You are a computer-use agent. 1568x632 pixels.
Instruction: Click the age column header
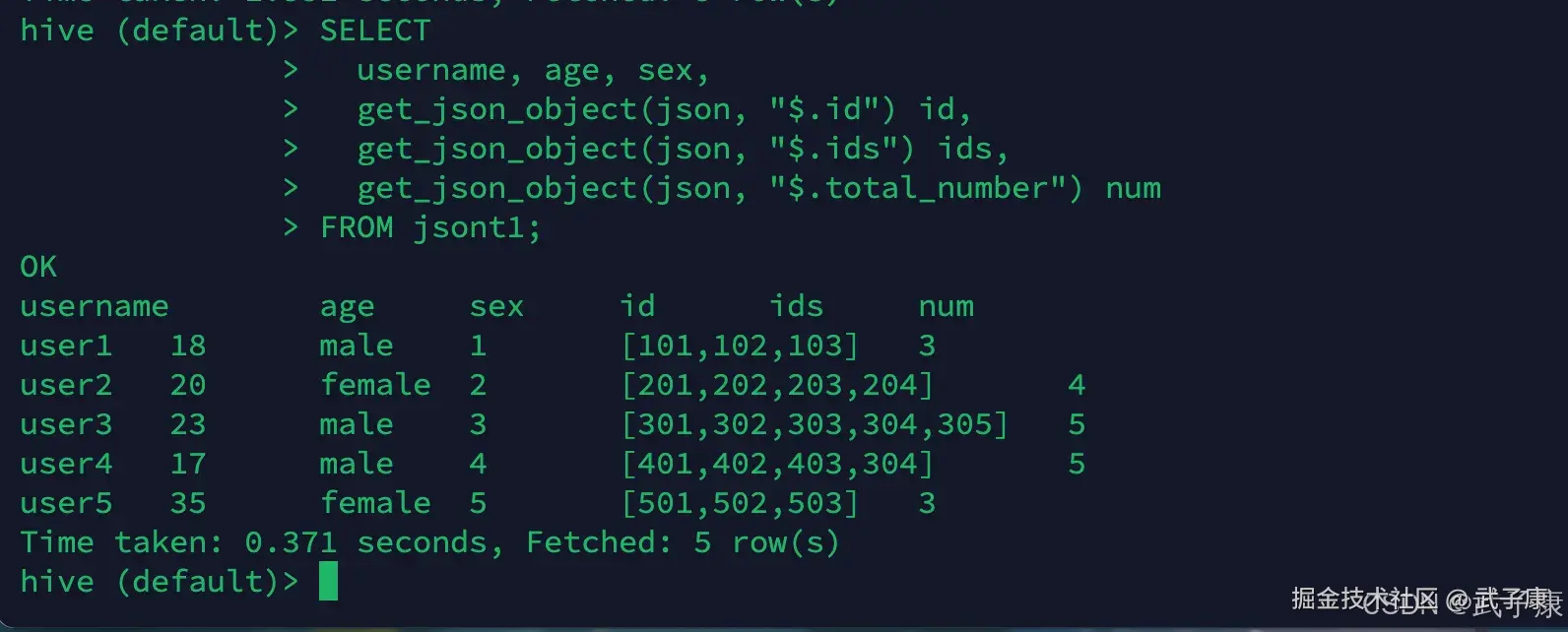click(x=347, y=307)
